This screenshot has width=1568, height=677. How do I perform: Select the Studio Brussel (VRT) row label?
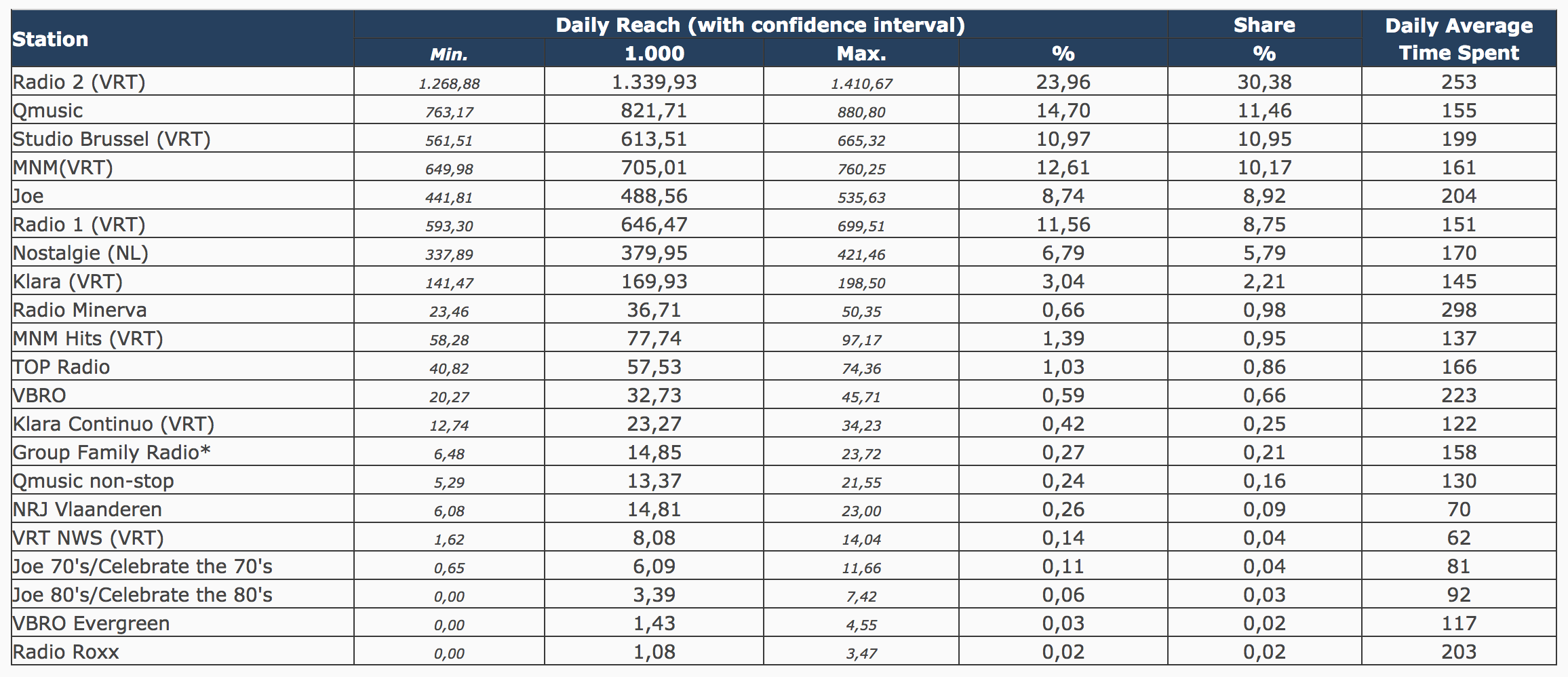point(112,139)
